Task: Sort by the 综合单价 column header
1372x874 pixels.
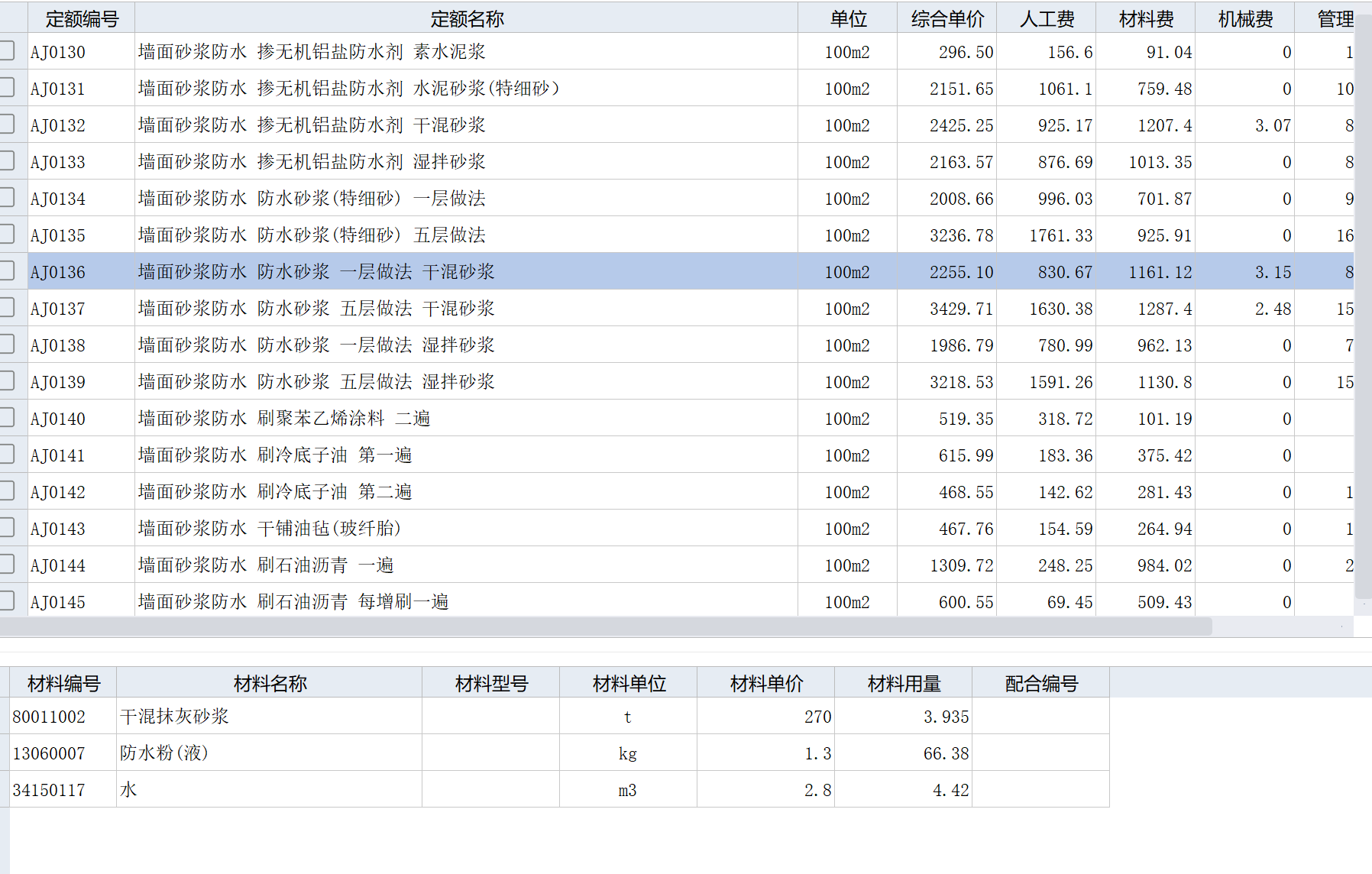Action: [x=947, y=18]
